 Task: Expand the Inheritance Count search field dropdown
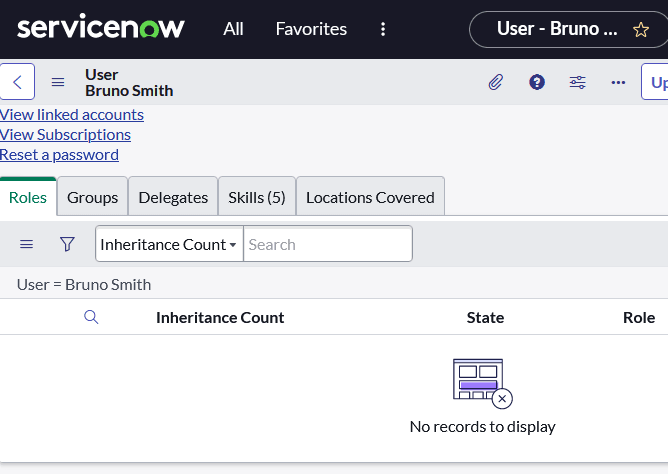169,244
